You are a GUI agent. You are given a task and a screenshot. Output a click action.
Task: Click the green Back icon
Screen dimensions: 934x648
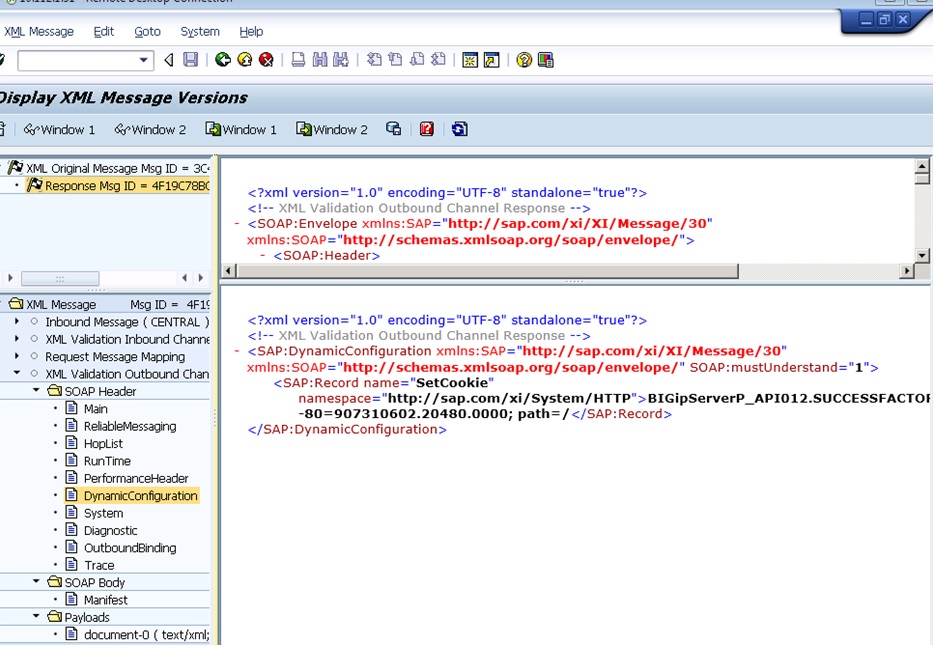pyautogui.click(x=223, y=60)
